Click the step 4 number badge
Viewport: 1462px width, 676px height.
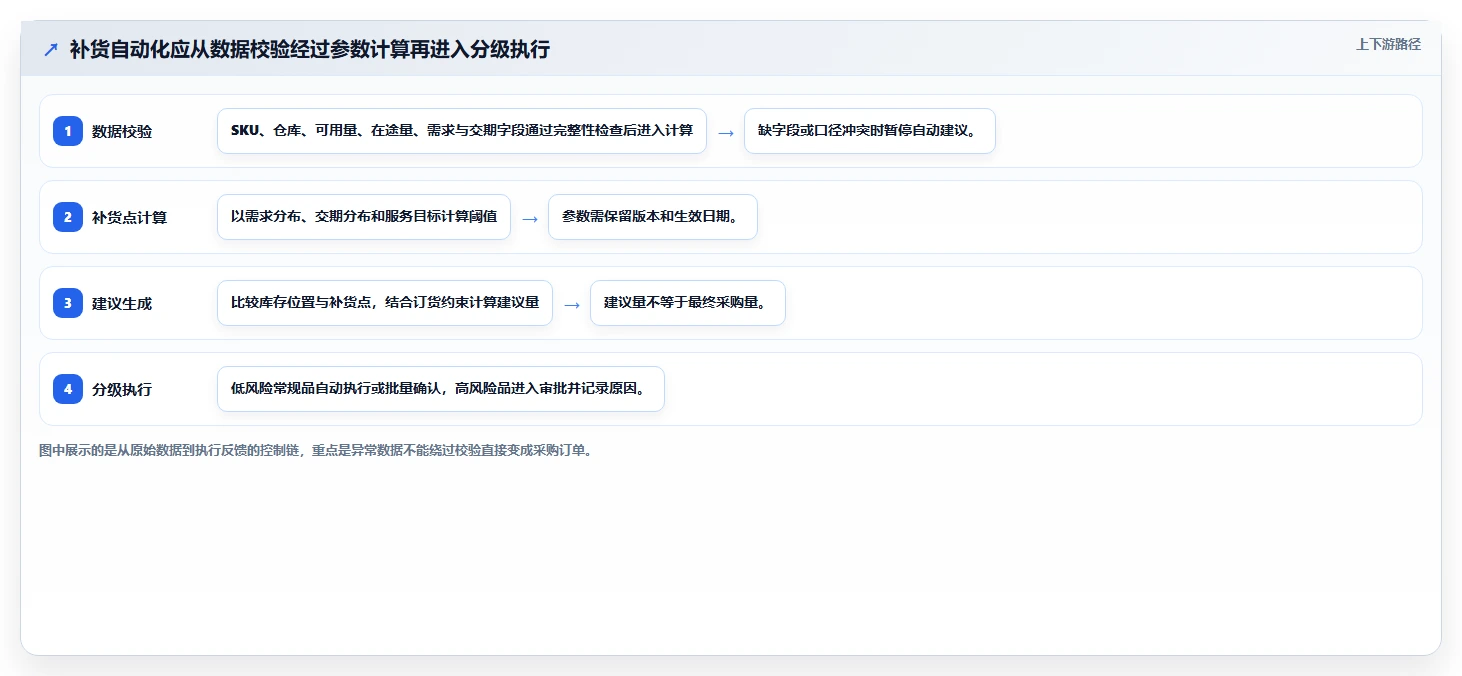point(68,389)
